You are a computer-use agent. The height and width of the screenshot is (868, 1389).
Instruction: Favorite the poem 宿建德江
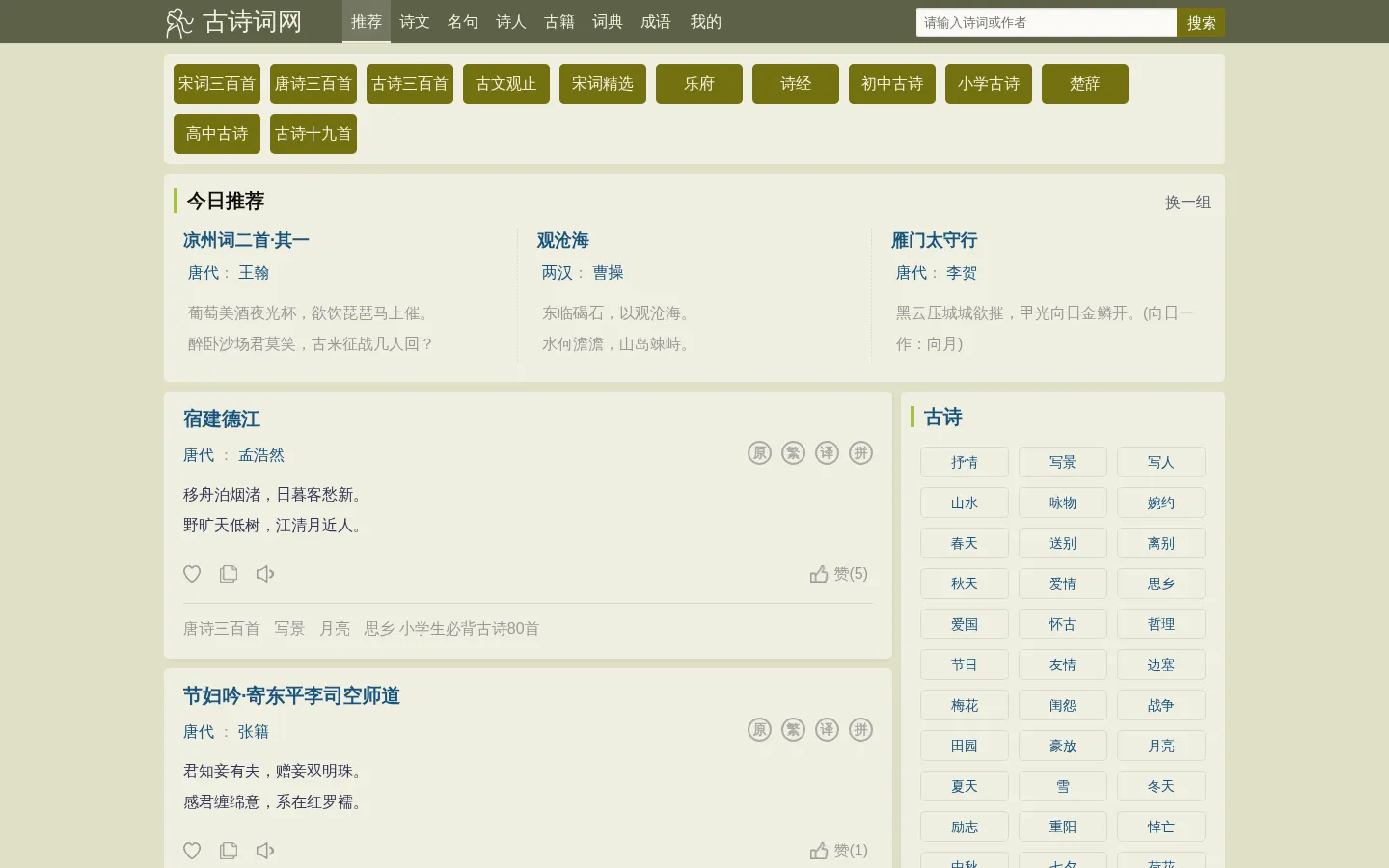coord(192,574)
